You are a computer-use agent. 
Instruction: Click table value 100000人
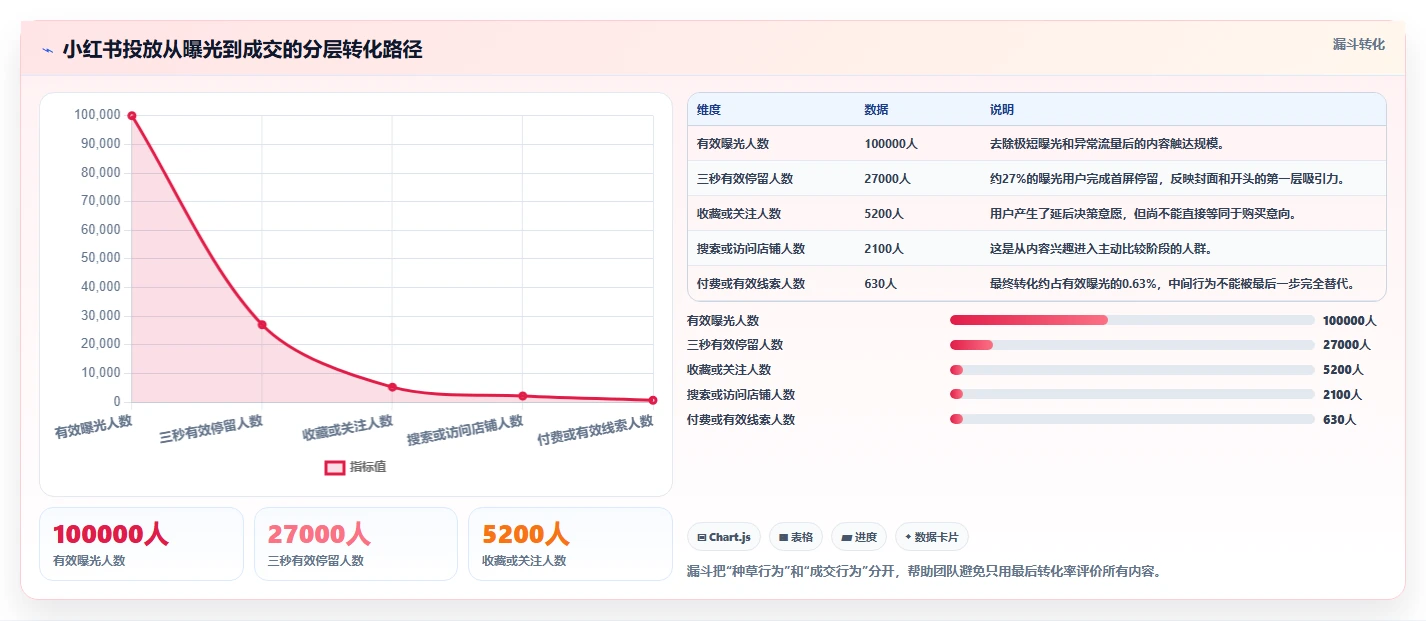[891, 144]
